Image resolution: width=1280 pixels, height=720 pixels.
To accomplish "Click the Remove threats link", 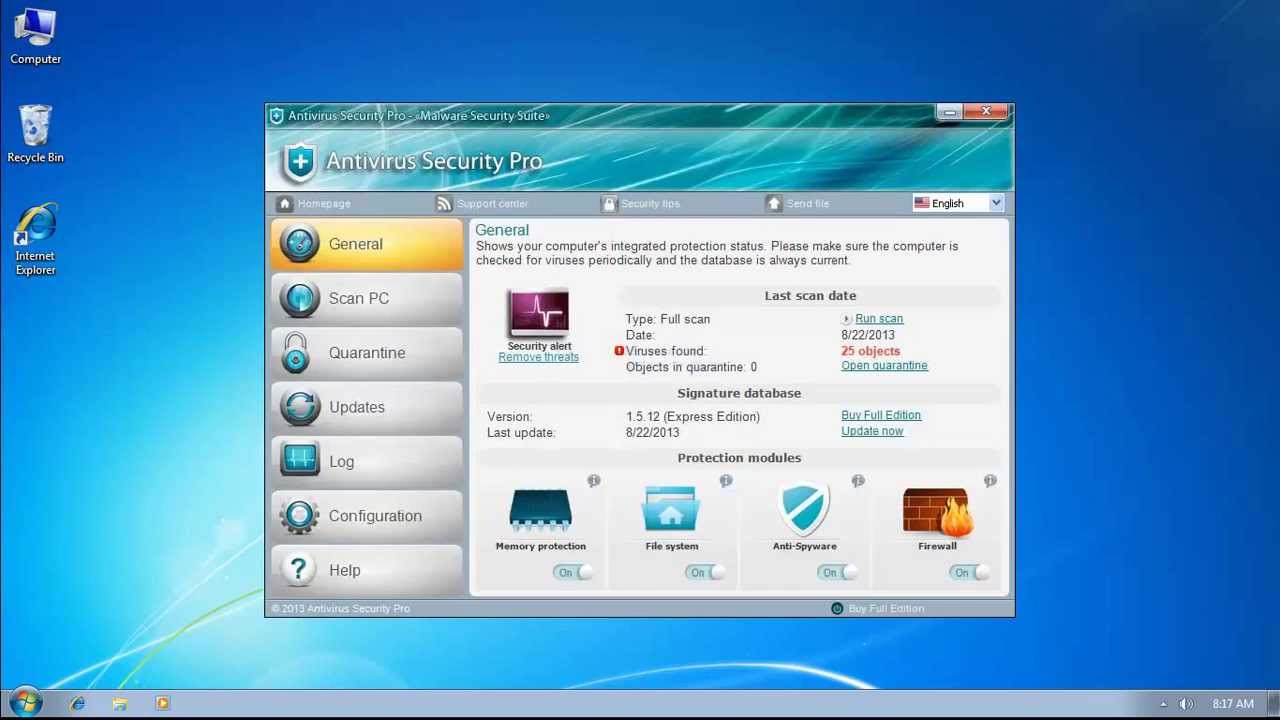I will pos(538,357).
